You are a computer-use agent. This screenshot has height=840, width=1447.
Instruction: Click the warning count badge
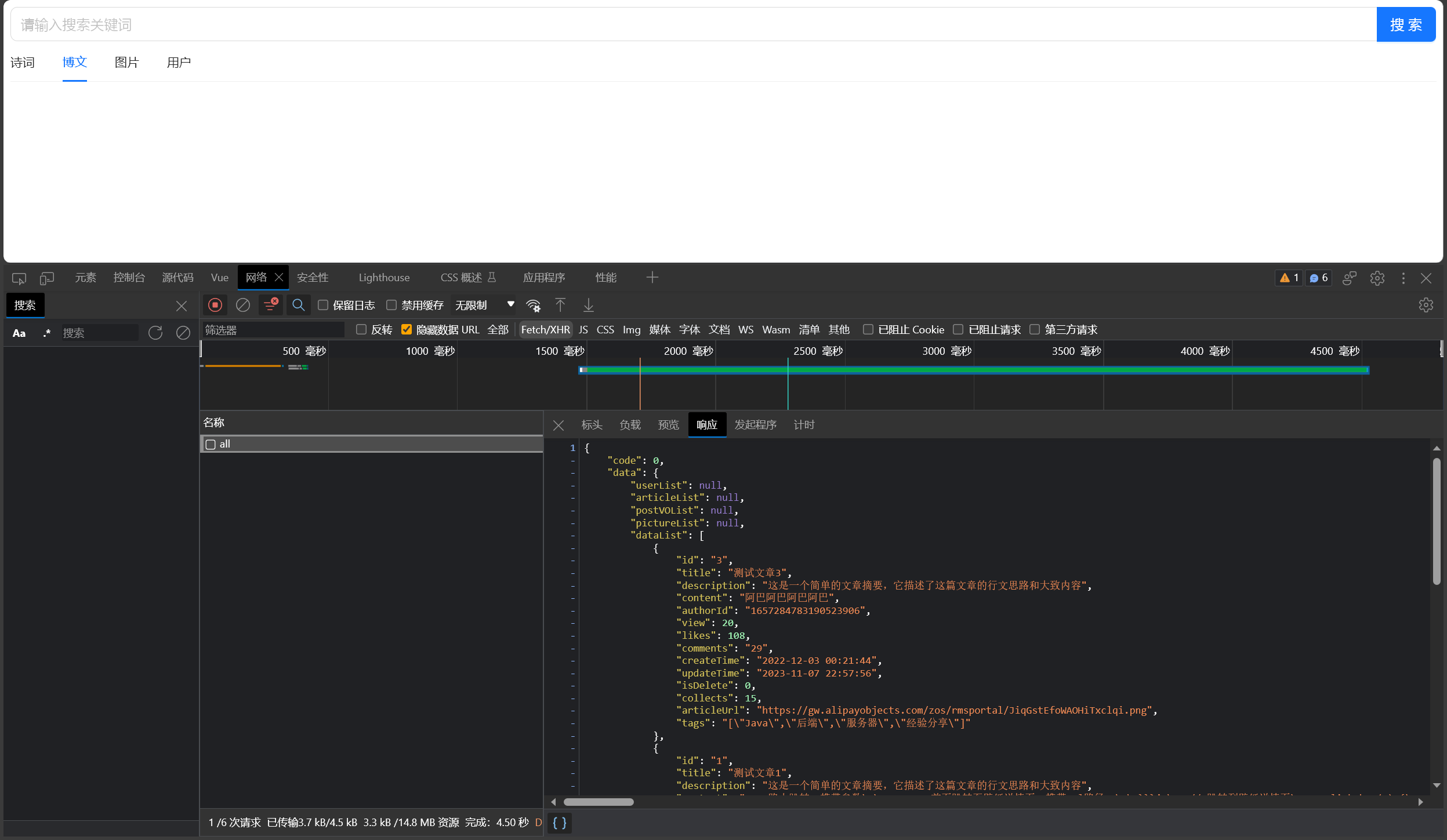pos(1289,278)
